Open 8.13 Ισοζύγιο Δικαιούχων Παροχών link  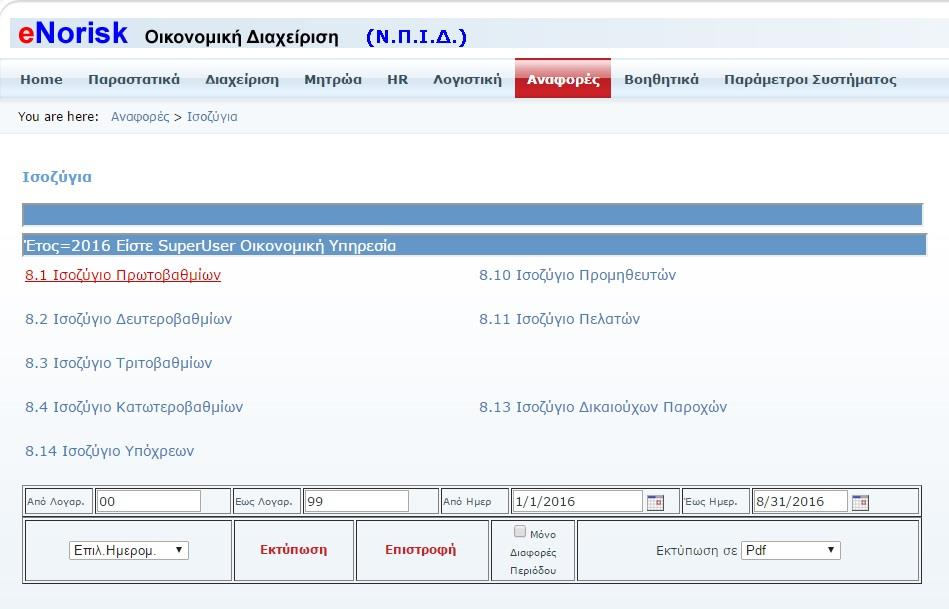pyautogui.click(x=603, y=407)
